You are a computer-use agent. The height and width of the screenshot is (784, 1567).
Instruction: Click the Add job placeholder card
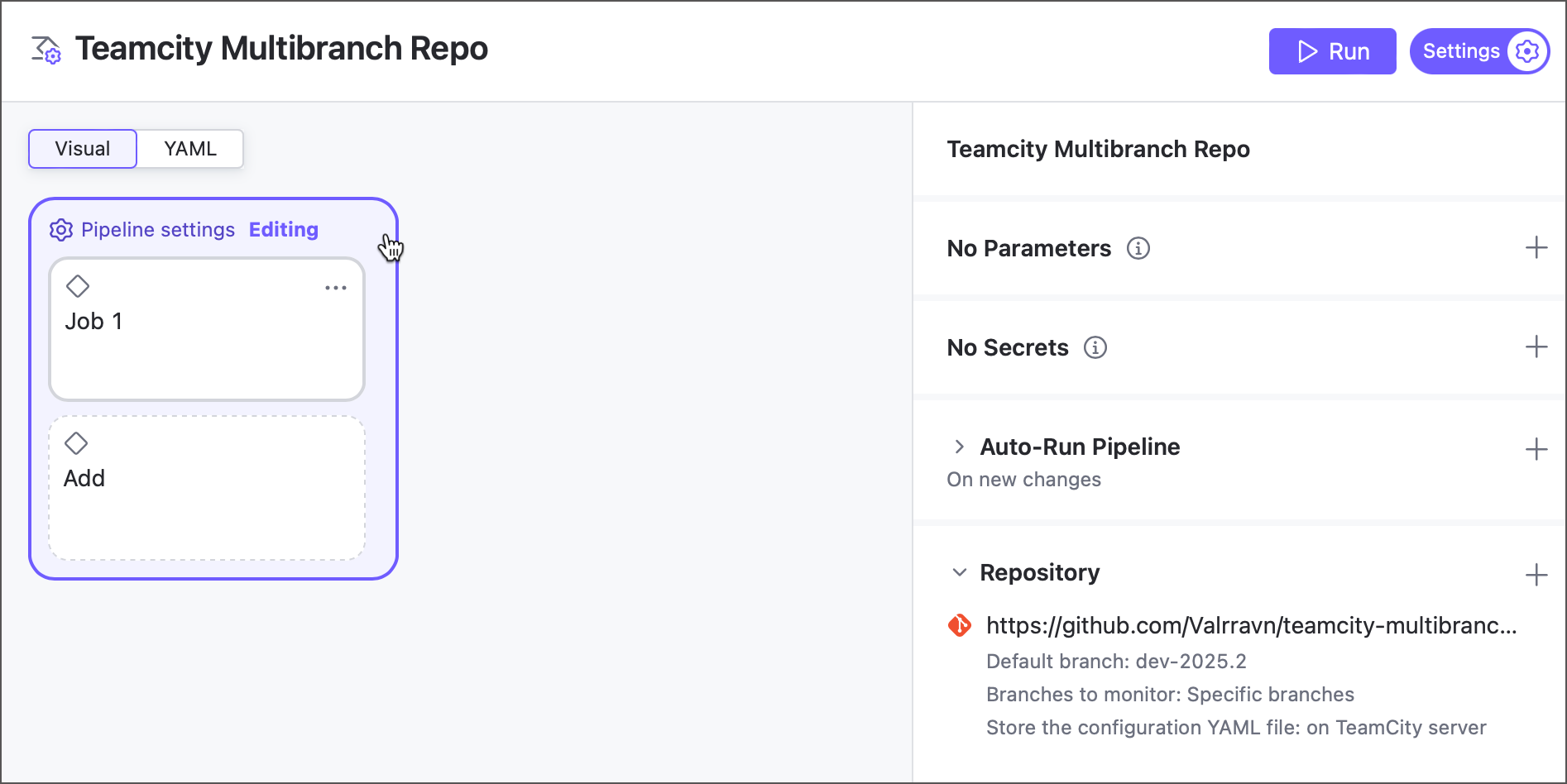coord(206,488)
